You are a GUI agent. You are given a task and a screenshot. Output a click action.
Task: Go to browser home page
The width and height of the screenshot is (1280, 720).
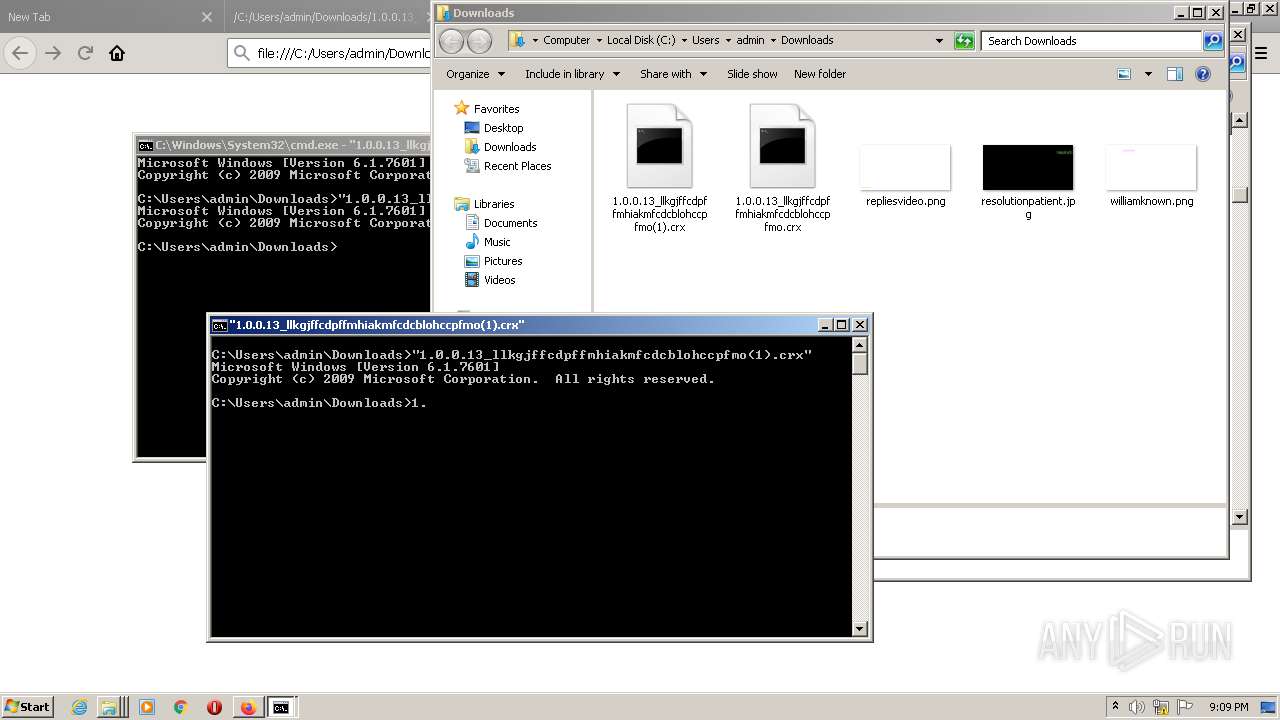point(117,53)
